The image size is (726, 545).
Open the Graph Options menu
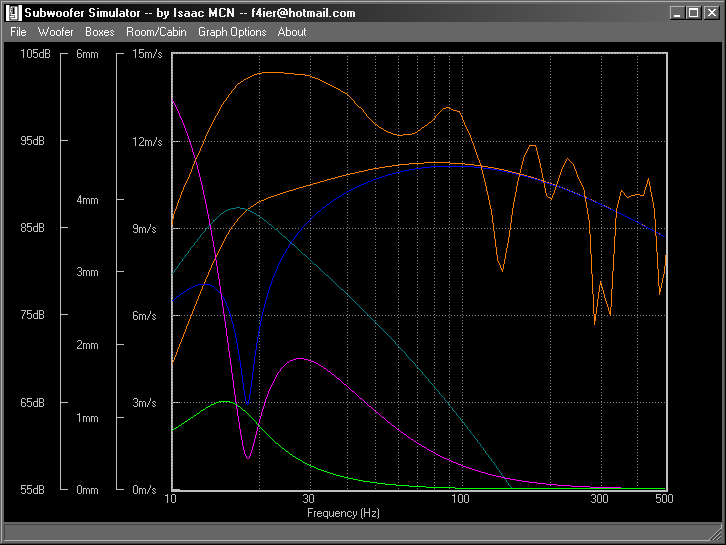[x=232, y=32]
